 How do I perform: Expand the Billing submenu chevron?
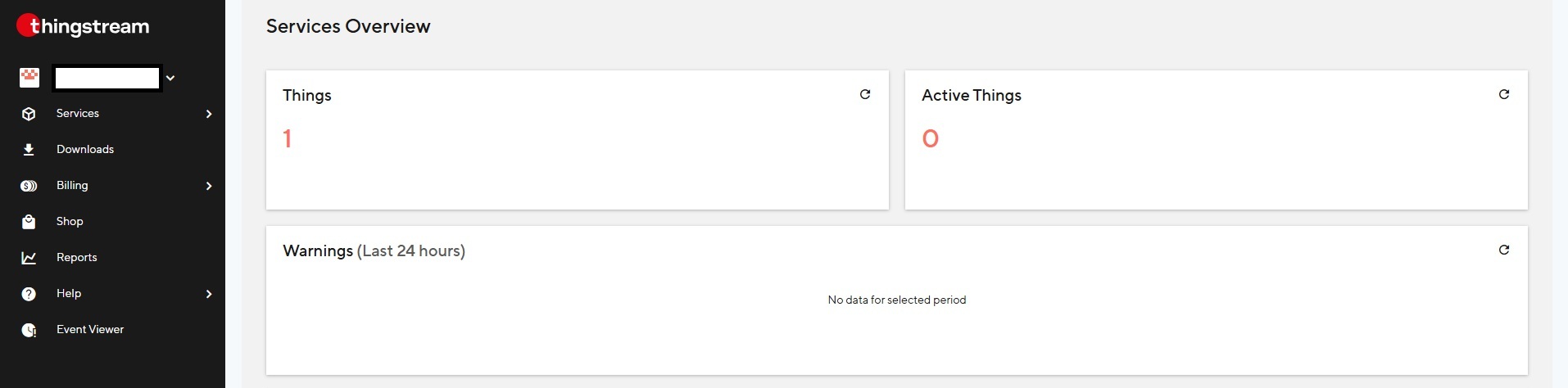pos(209,186)
